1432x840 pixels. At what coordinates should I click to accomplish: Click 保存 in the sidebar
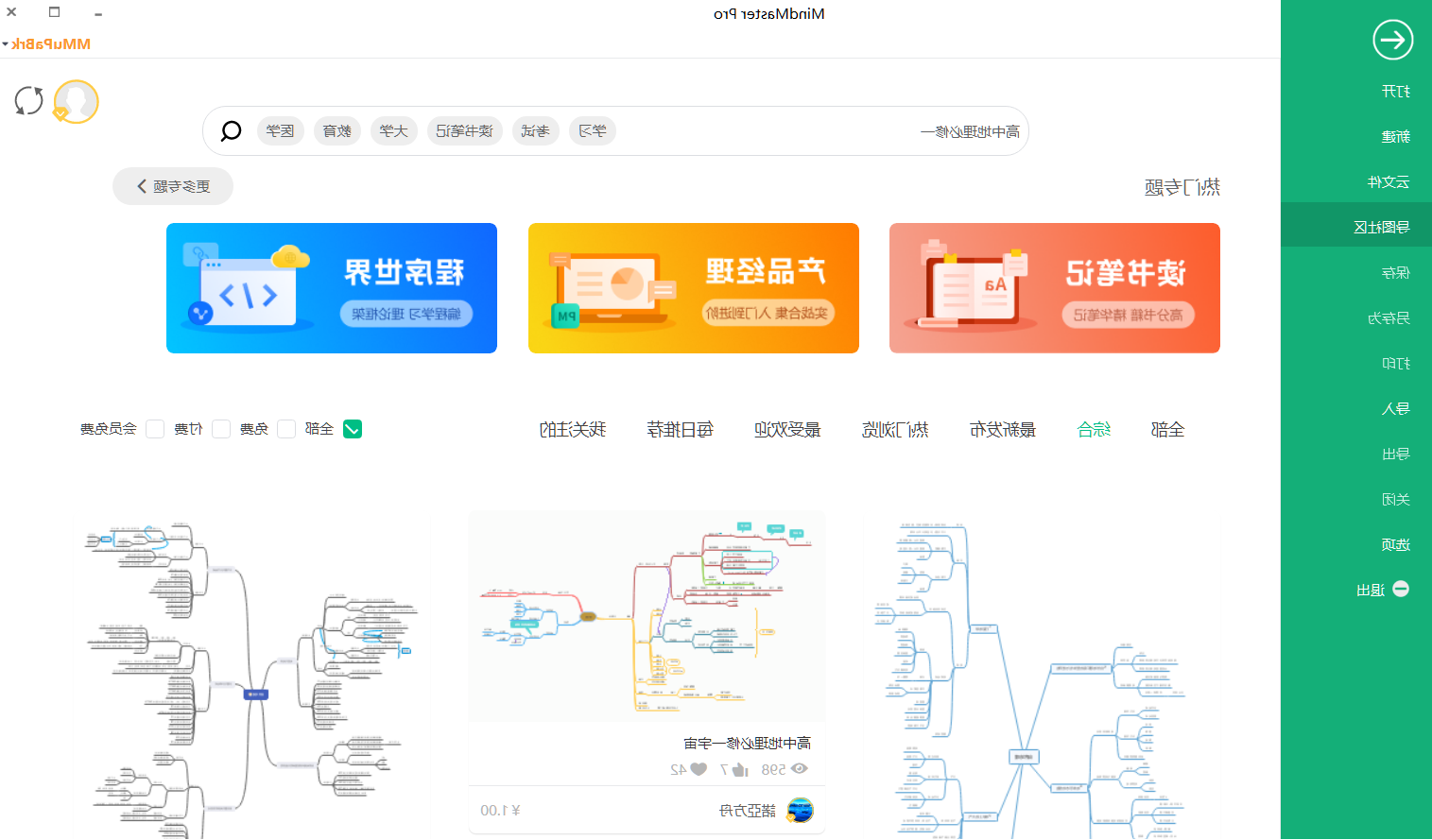(1395, 272)
